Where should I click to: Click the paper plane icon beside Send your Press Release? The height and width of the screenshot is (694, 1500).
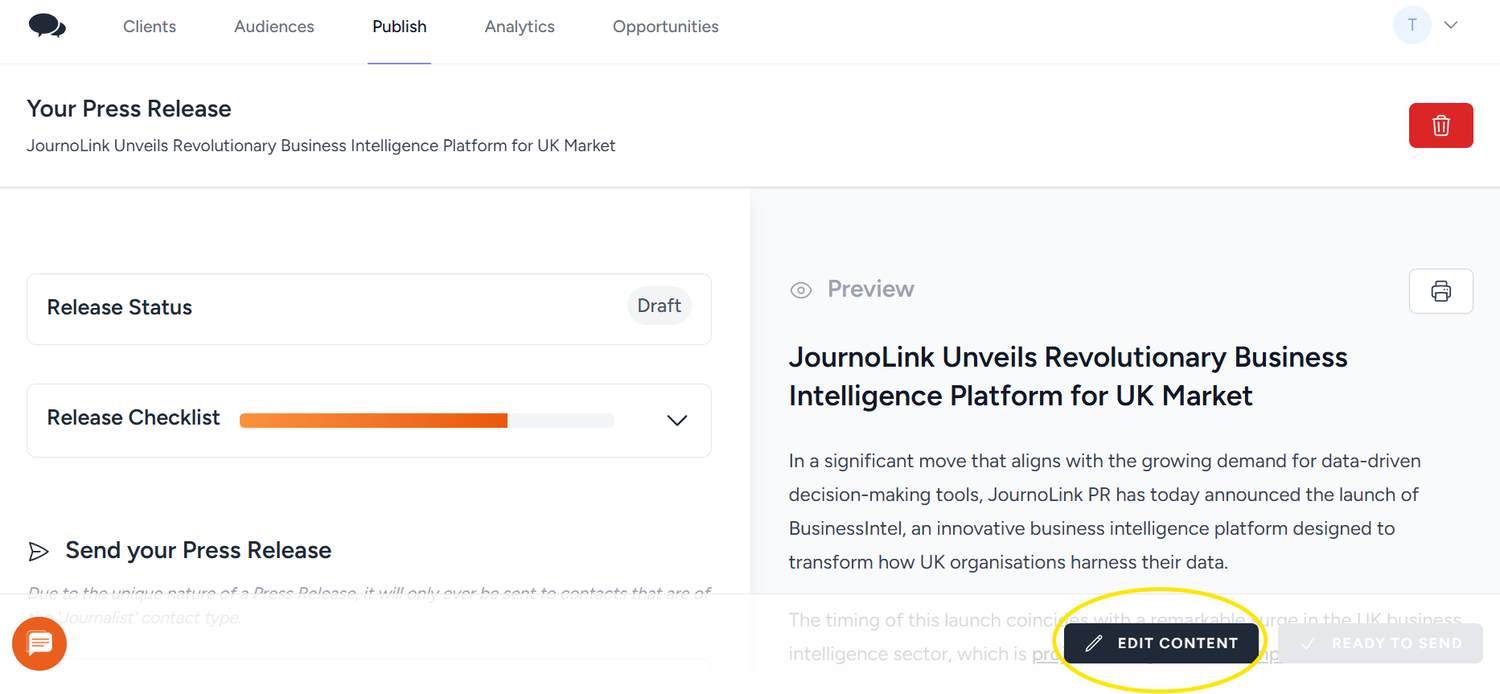[x=38, y=551]
